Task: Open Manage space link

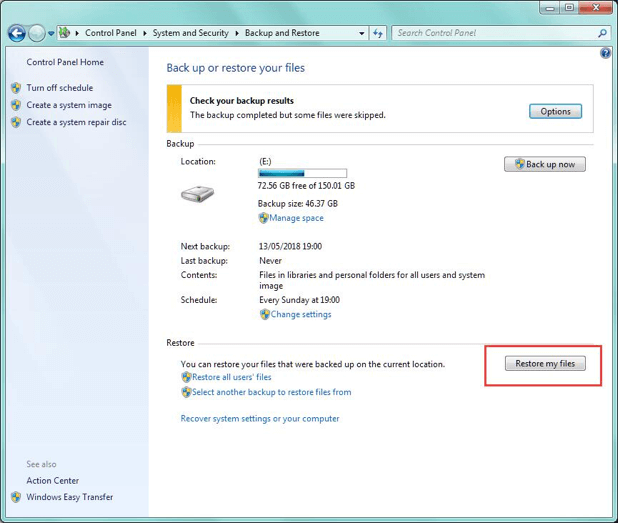Action: (296, 218)
